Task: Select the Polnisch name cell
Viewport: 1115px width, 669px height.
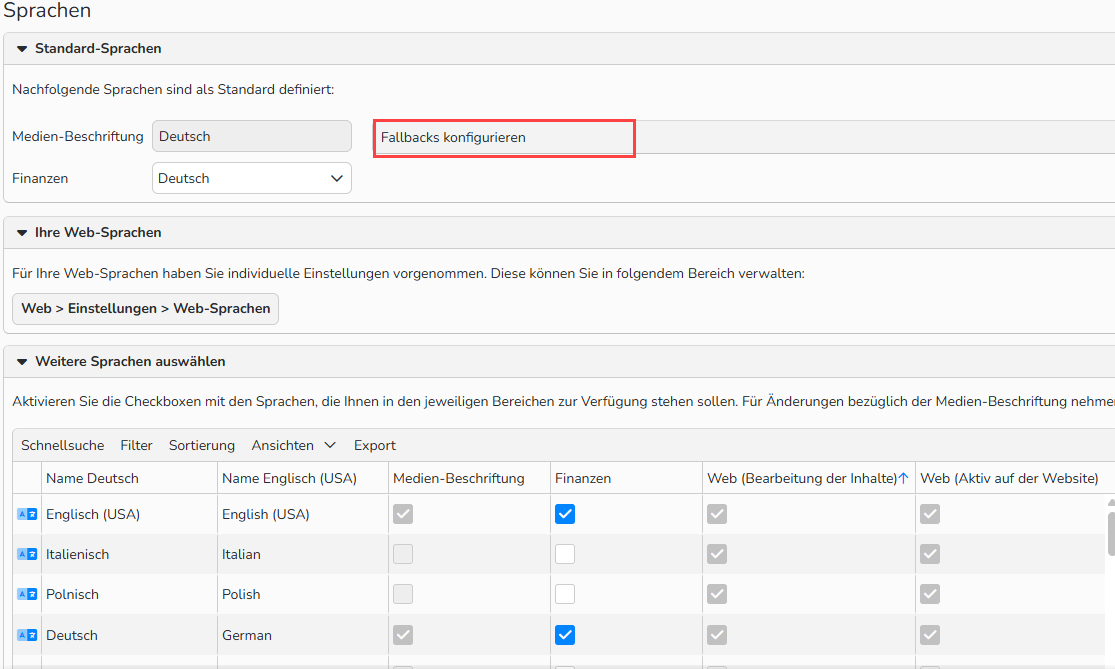Action: (129, 594)
